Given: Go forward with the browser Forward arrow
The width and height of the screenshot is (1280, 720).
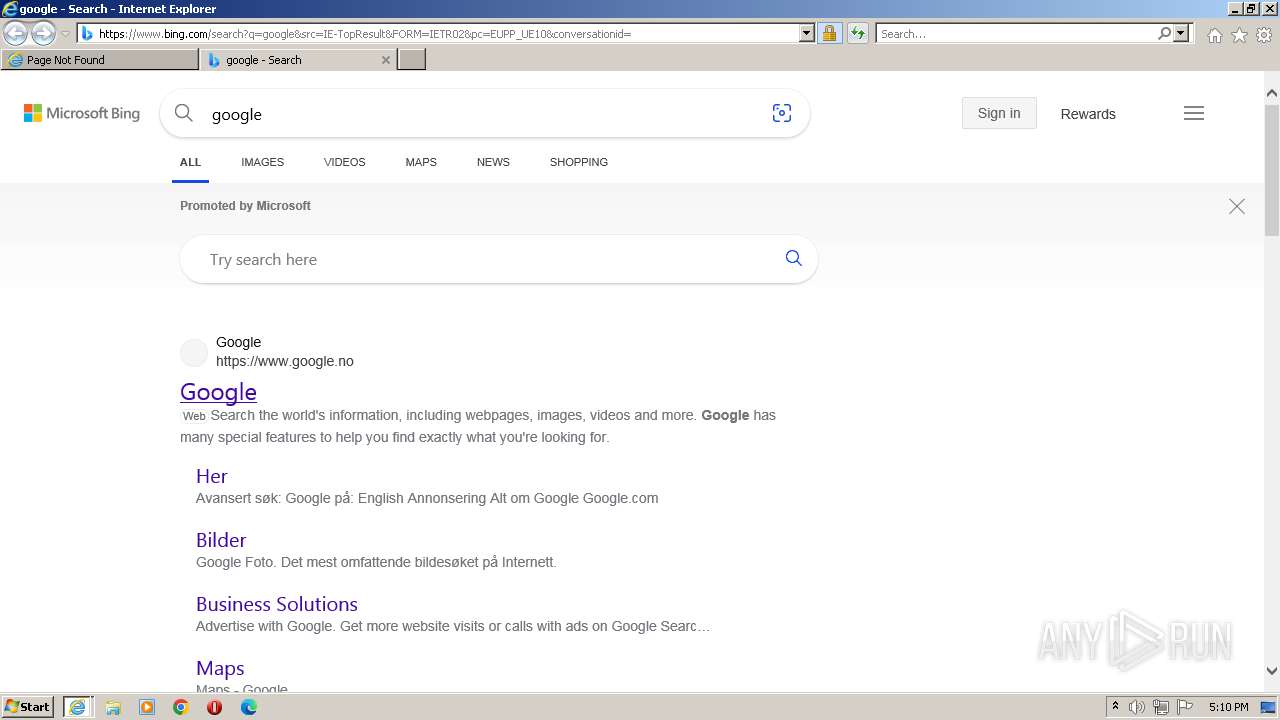Looking at the screenshot, I should point(43,34).
